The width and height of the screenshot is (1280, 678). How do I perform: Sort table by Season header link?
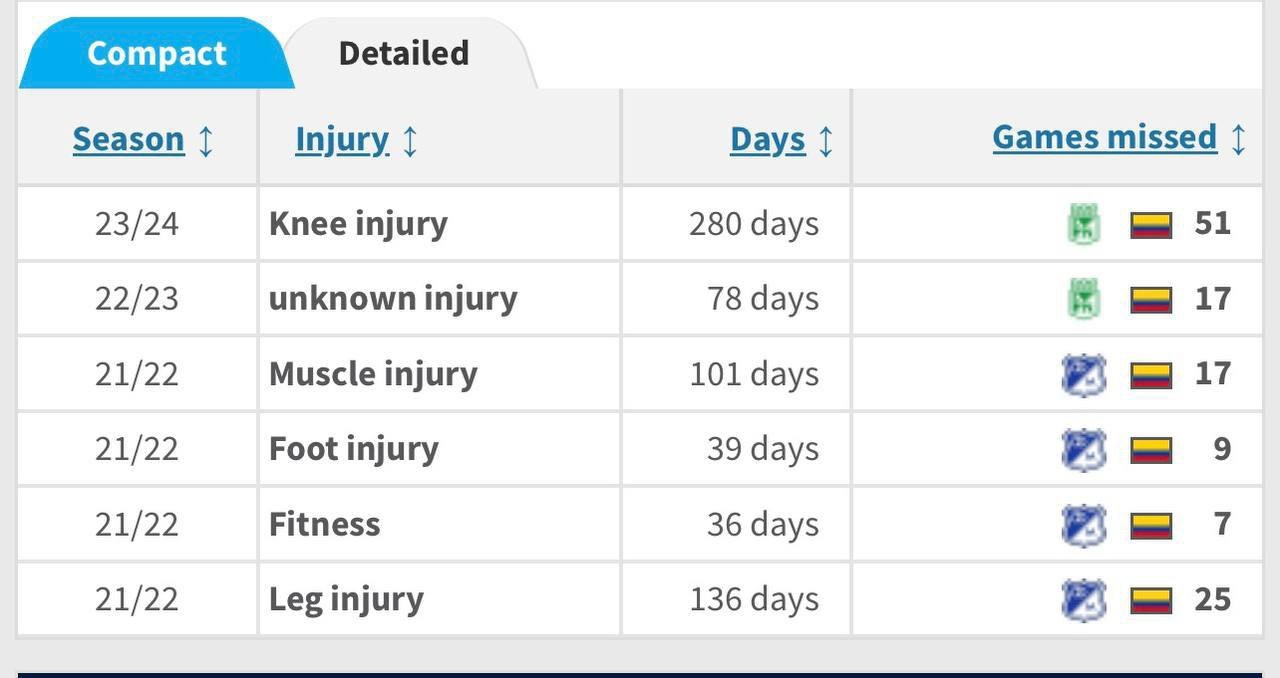tap(129, 140)
